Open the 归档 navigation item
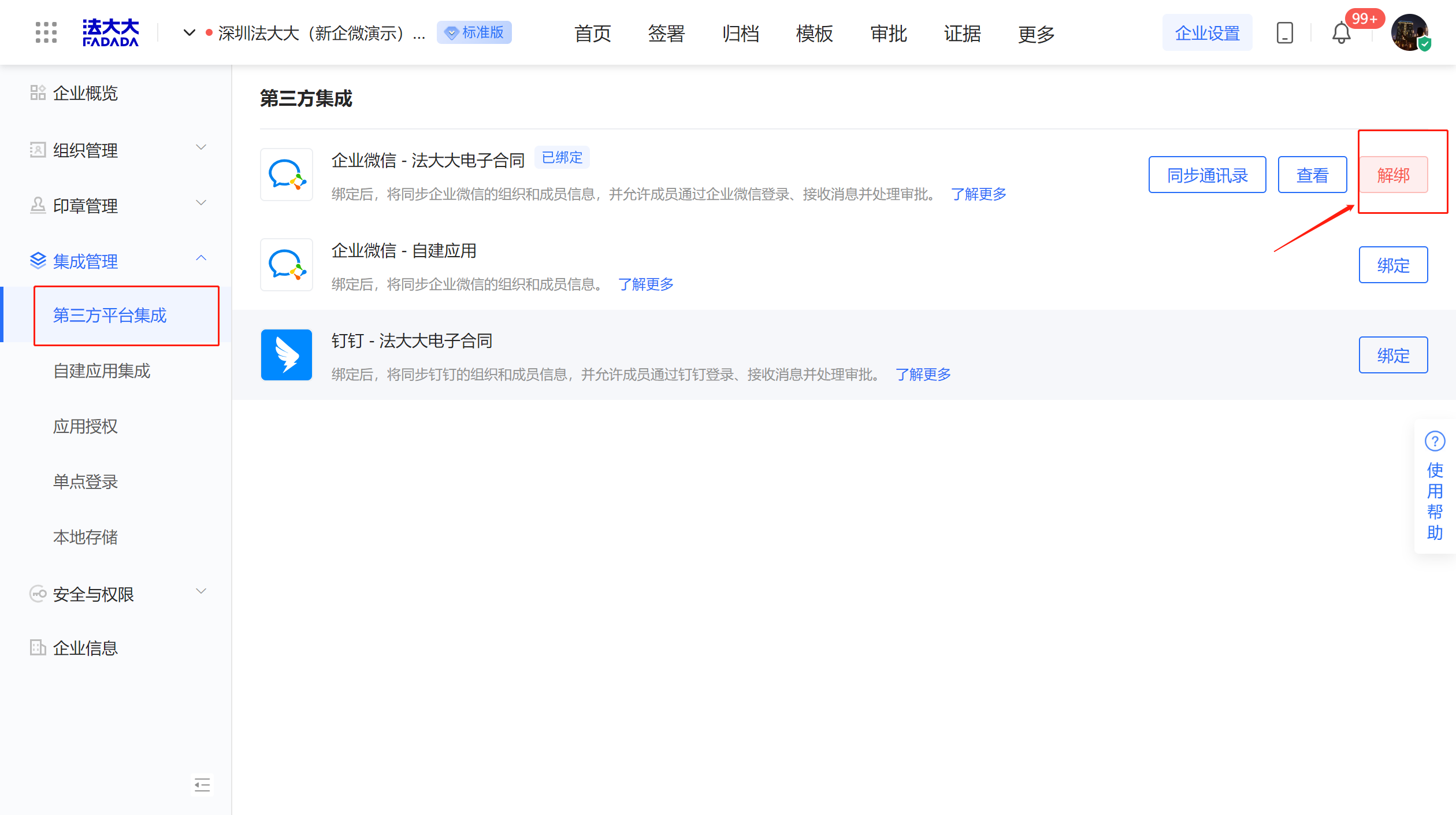Screen dimensions: 1456x815 [x=740, y=34]
